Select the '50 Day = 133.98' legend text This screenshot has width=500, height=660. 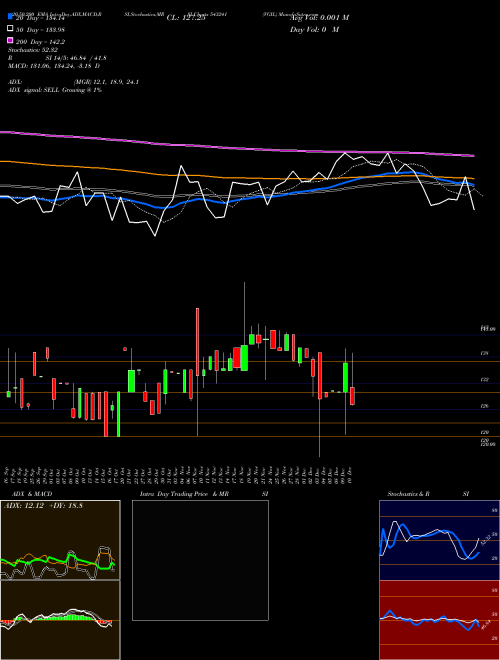[x=40, y=29]
